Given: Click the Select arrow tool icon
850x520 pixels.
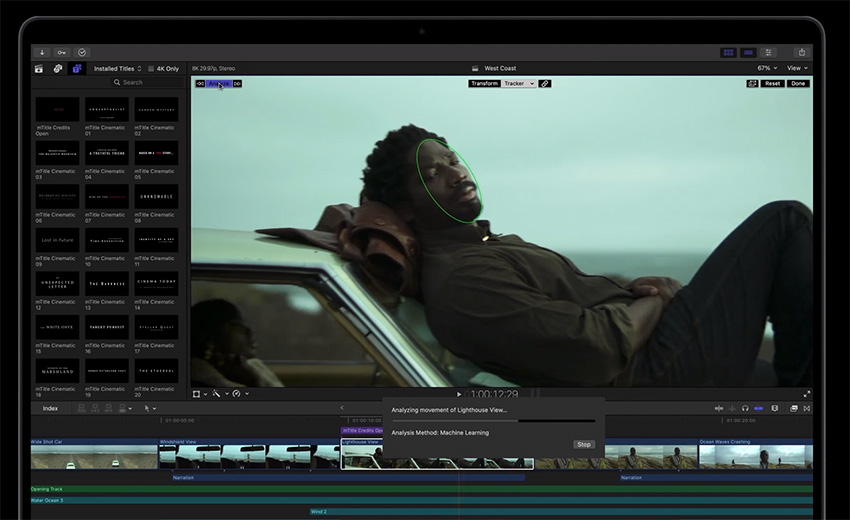Looking at the screenshot, I should (x=146, y=408).
